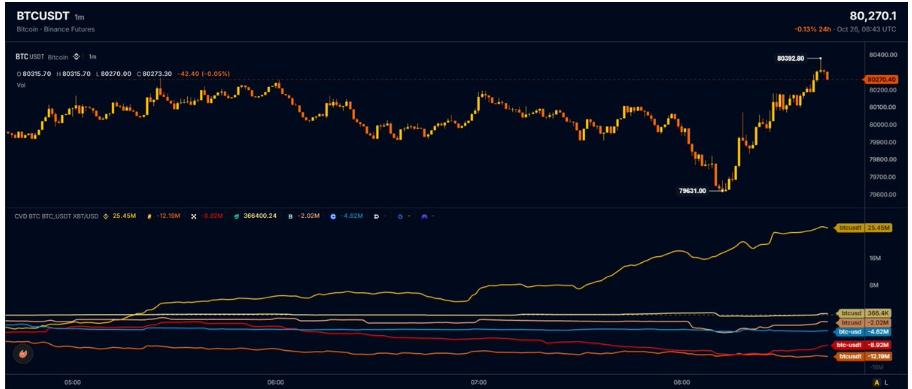Screen dimensions: 912x389
Task: Click the -42.40 (-0.05%) change value
Action: coord(204,74)
